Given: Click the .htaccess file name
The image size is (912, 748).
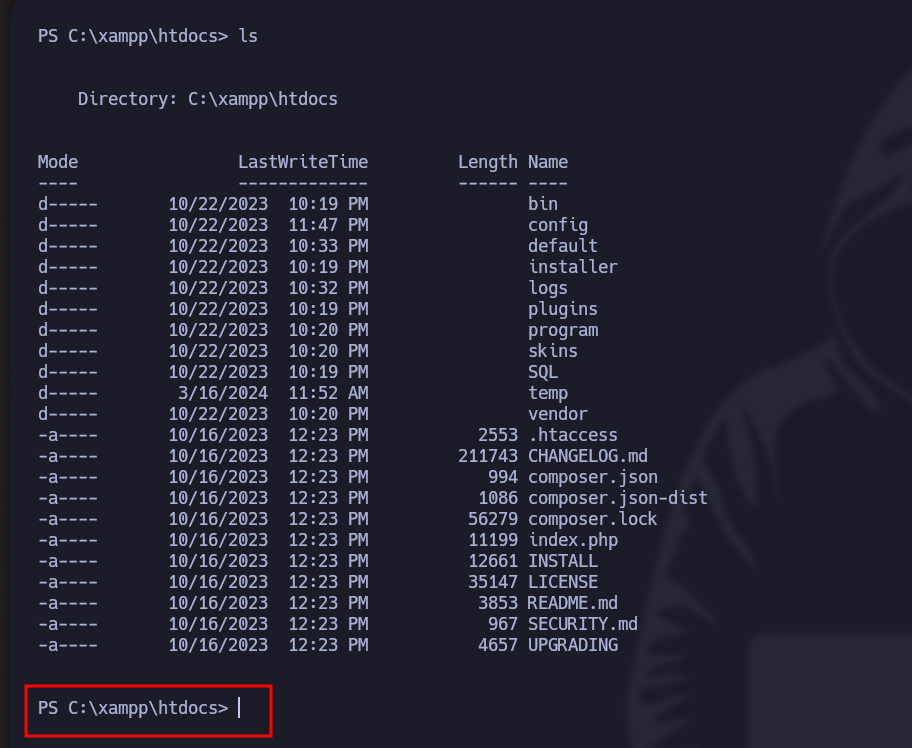Looking at the screenshot, I should [x=573, y=435].
